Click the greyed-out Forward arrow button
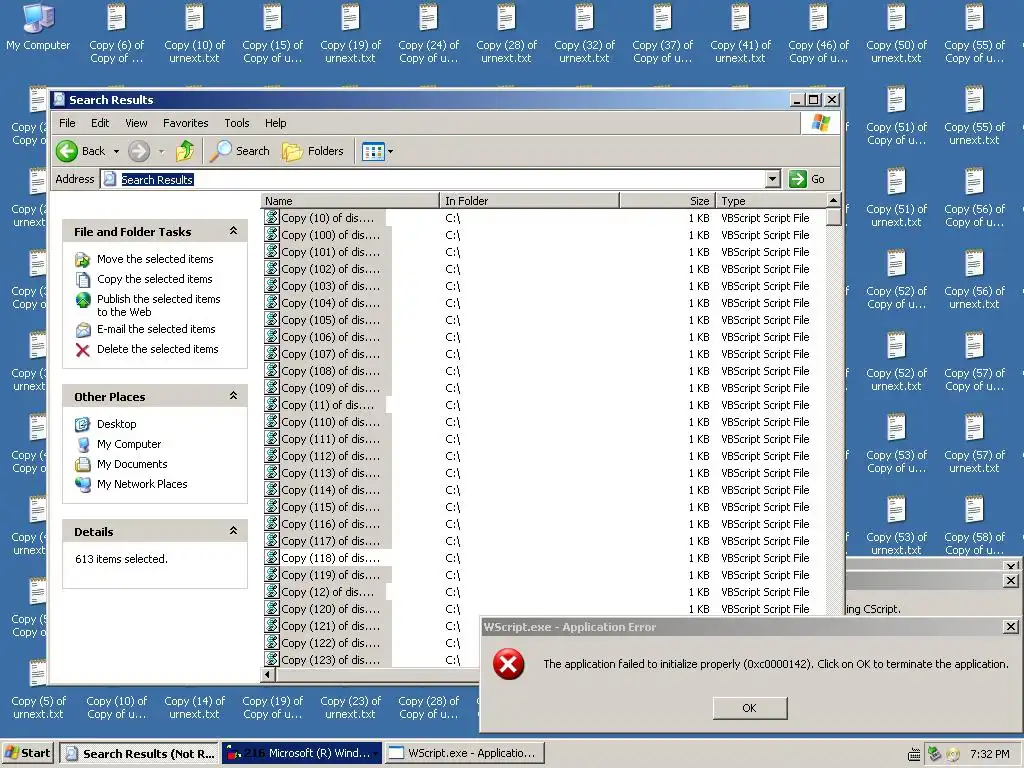The width and height of the screenshot is (1024, 768). tap(138, 151)
